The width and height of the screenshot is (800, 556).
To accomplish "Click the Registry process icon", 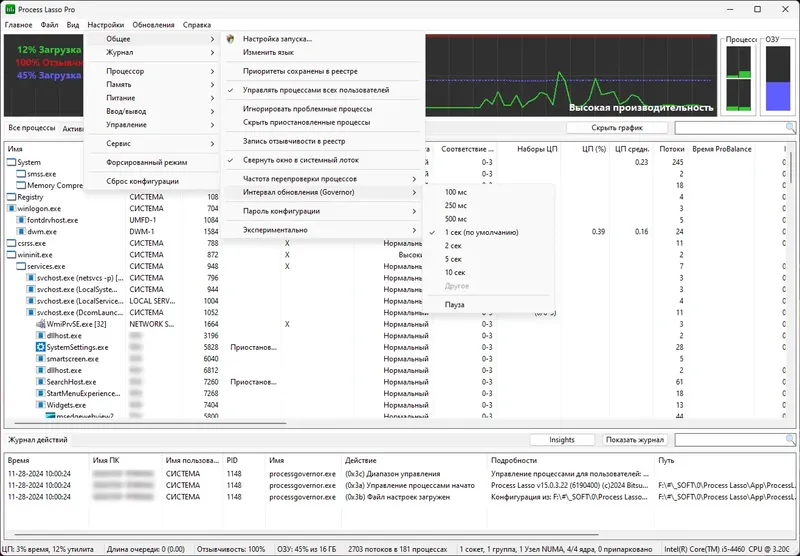I will pos(11,197).
